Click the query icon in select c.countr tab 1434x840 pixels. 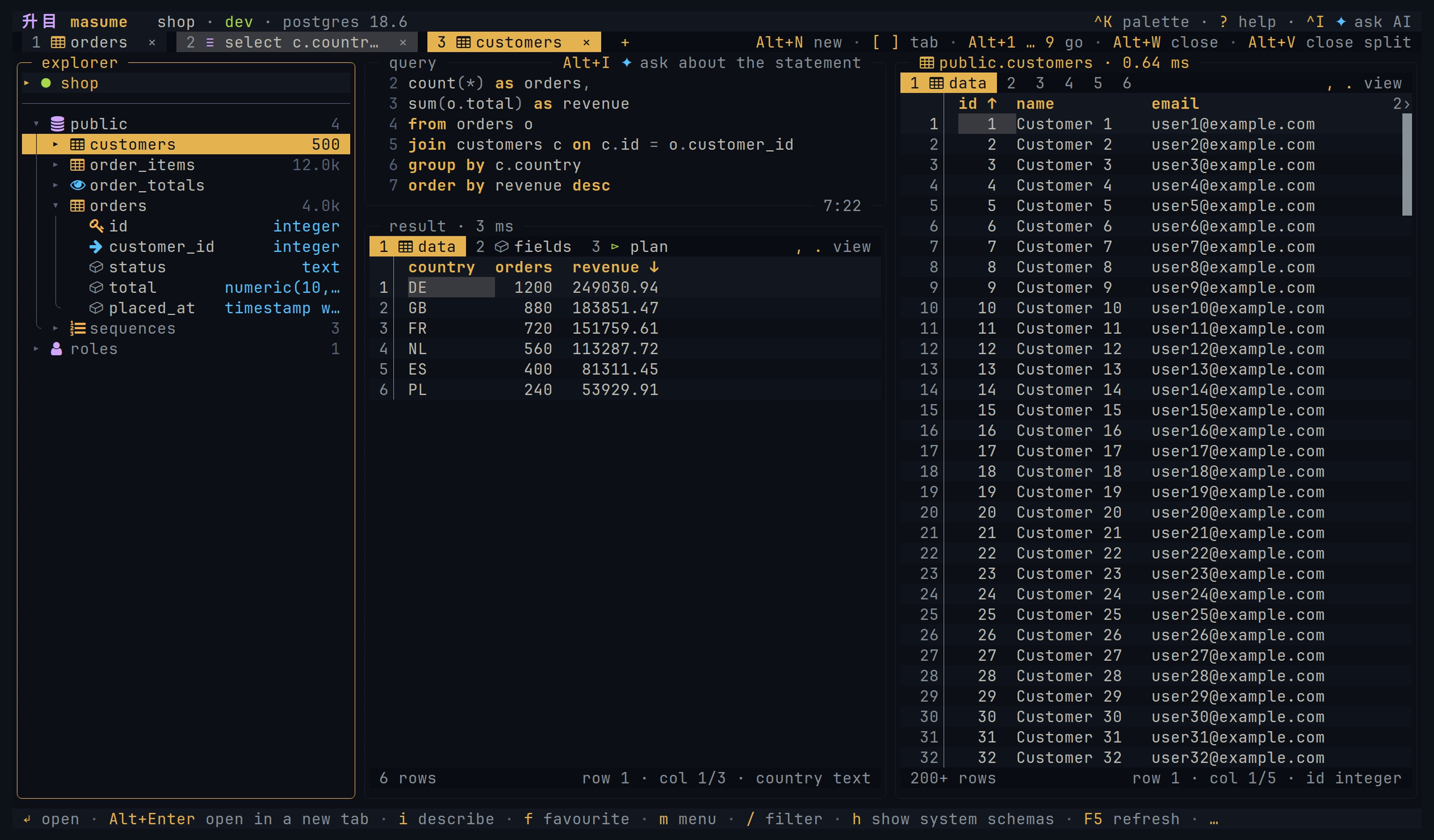point(210,42)
